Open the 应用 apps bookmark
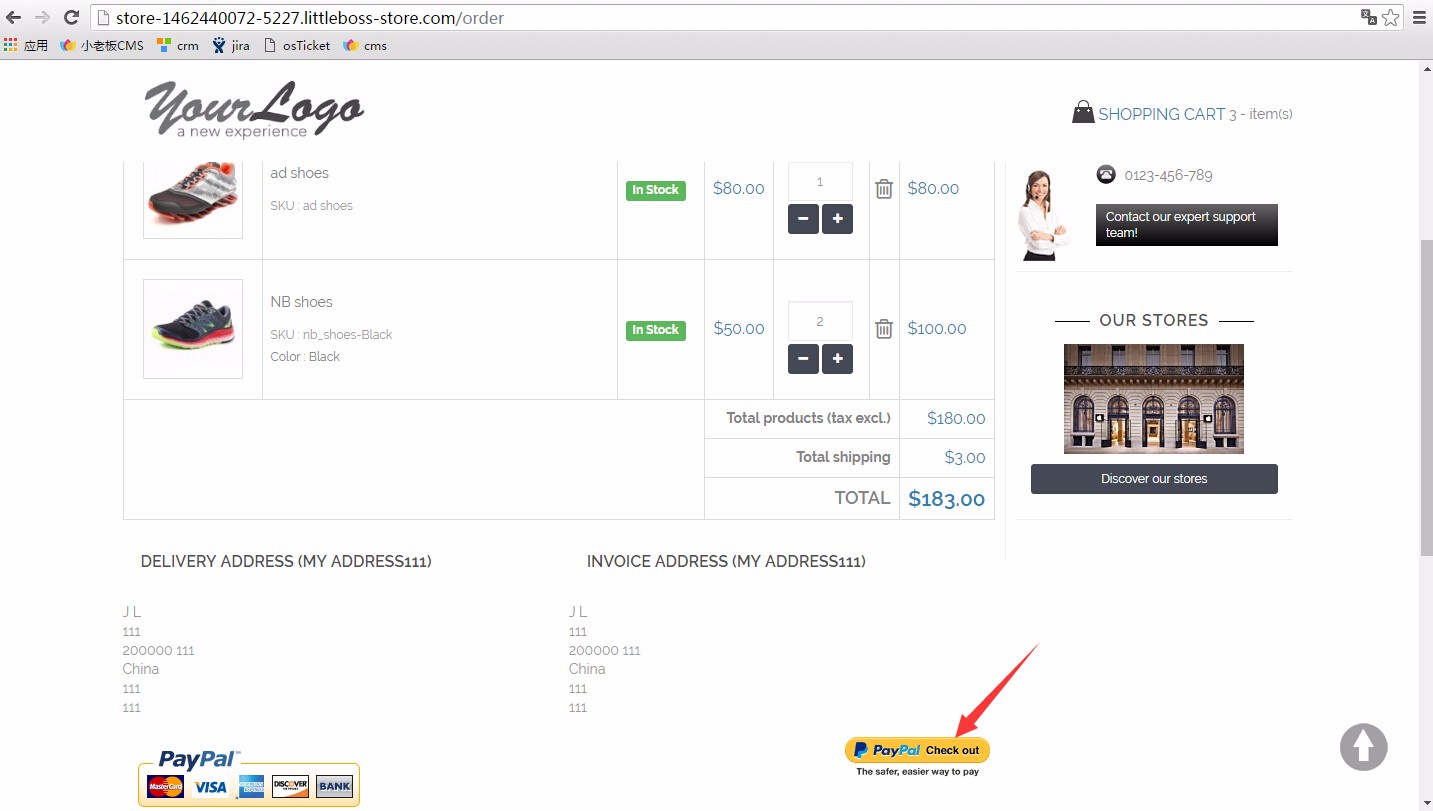Screen dimensions: 1433x811 tap(26, 45)
